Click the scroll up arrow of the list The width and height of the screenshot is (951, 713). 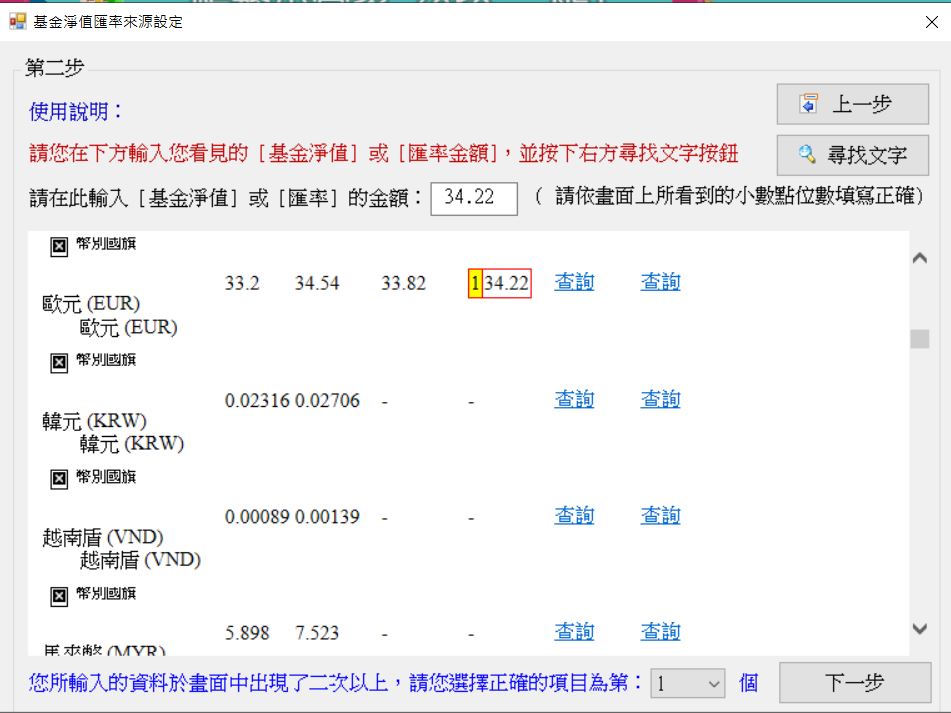coord(919,258)
